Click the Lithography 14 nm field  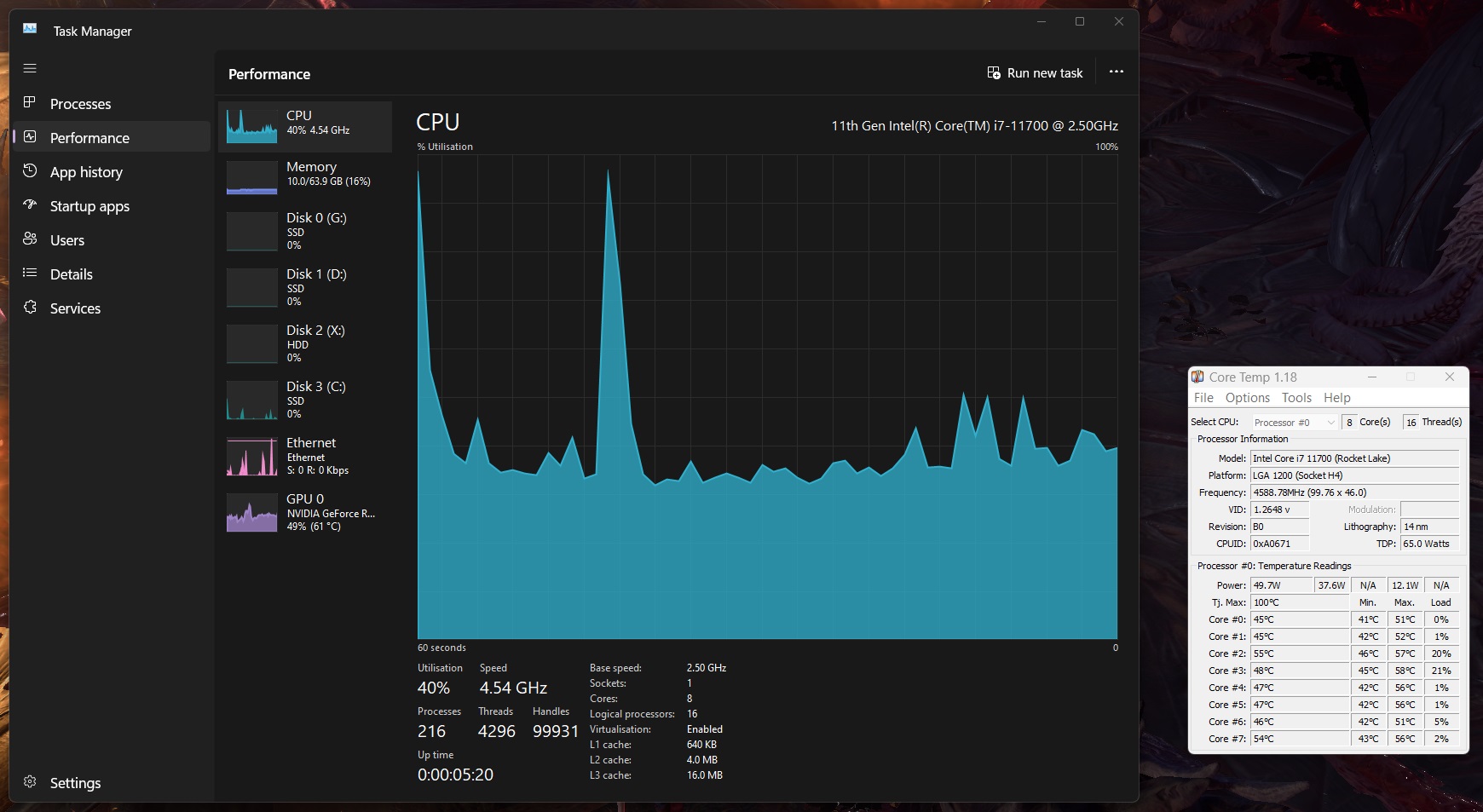(x=1429, y=527)
